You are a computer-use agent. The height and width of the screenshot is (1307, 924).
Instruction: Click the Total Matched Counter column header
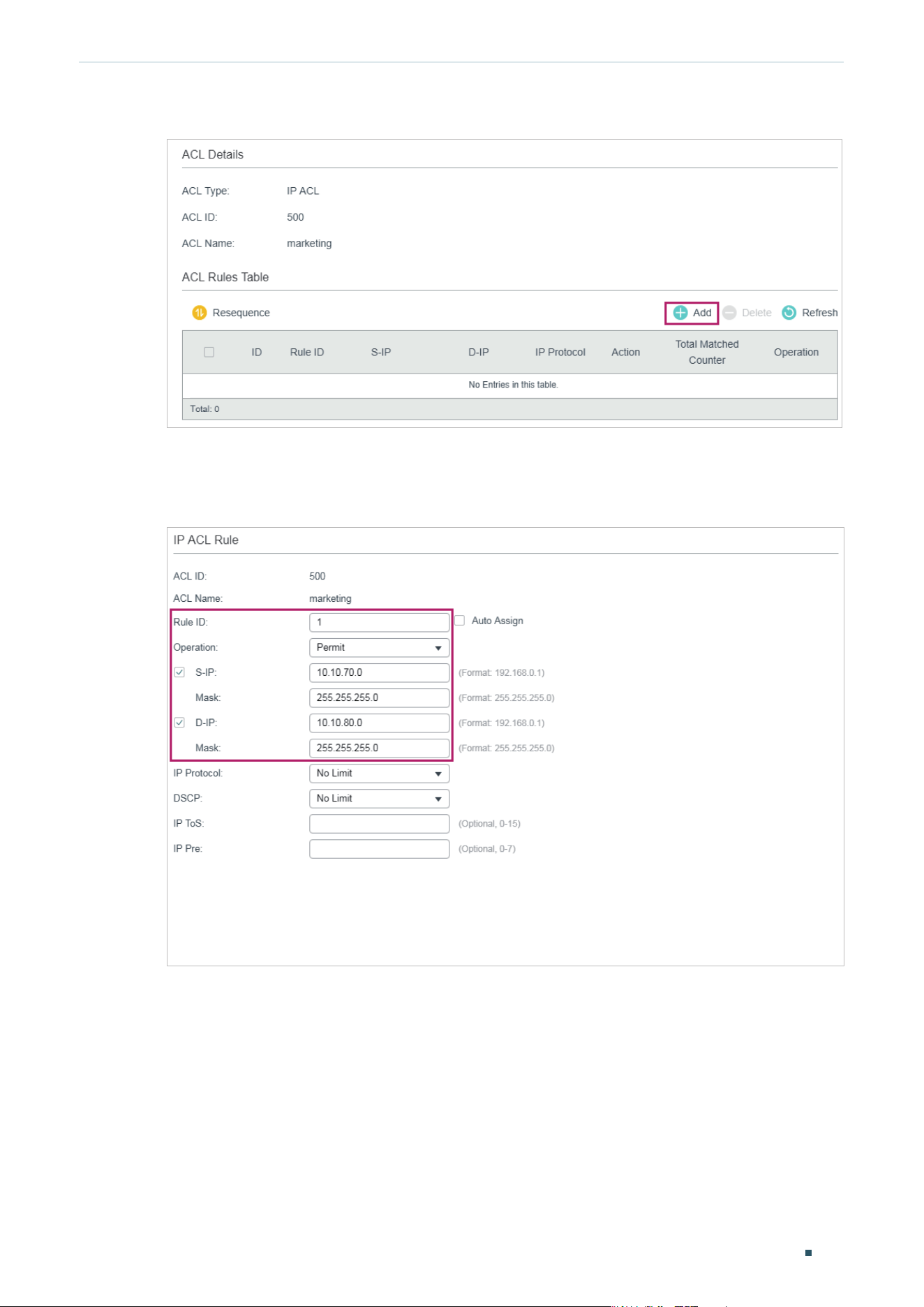pos(707,352)
